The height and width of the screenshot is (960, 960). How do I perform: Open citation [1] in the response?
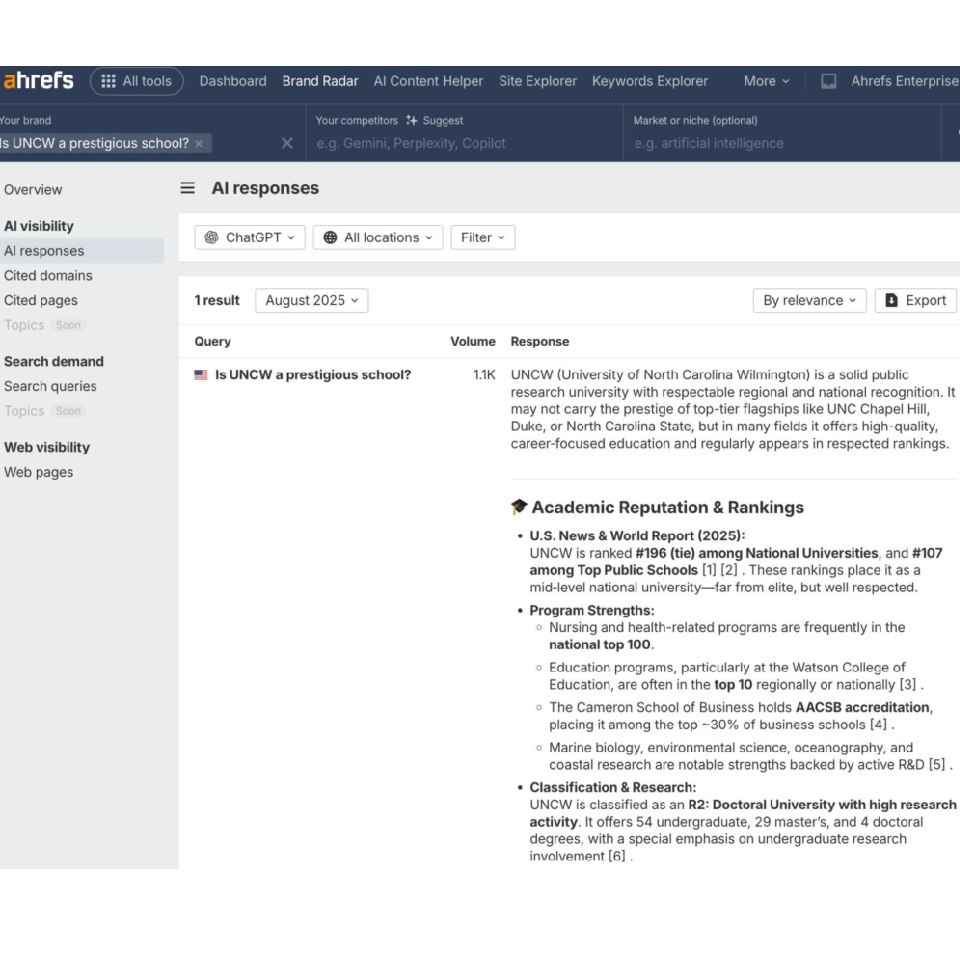tap(709, 570)
